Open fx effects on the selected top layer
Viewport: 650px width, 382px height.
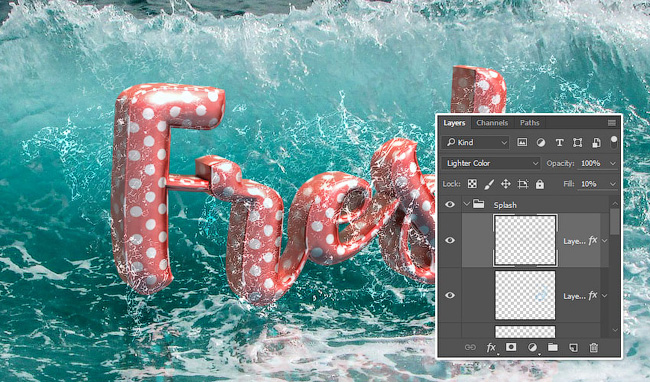tap(593, 240)
